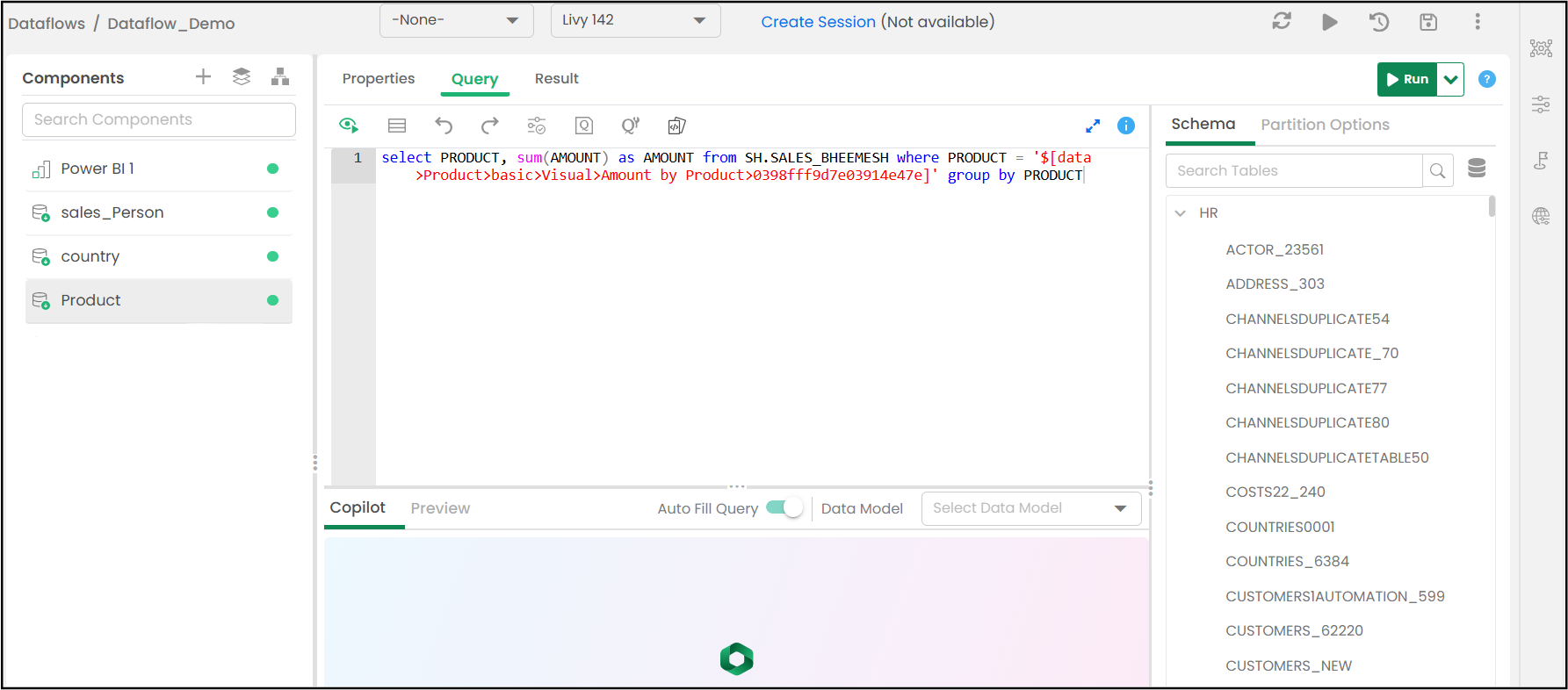Click the database icon beside table search
The width and height of the screenshot is (1568, 690).
pos(1477,169)
